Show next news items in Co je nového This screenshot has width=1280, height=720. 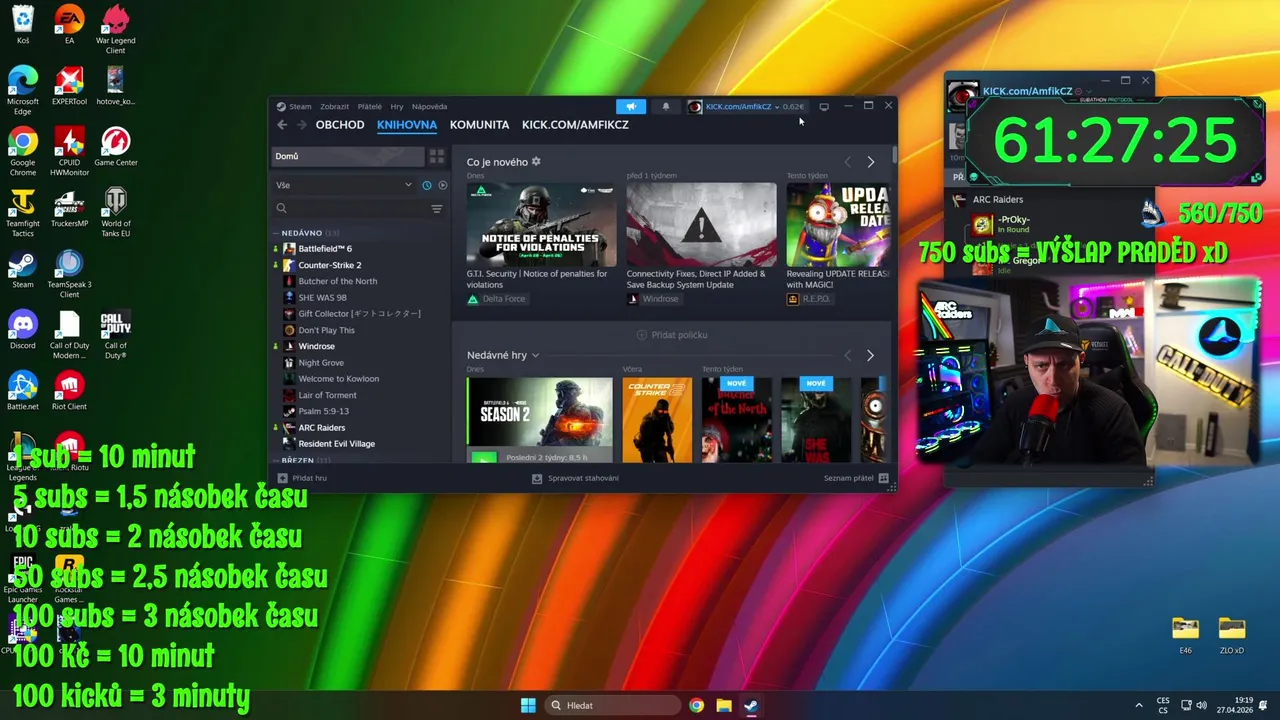point(870,162)
